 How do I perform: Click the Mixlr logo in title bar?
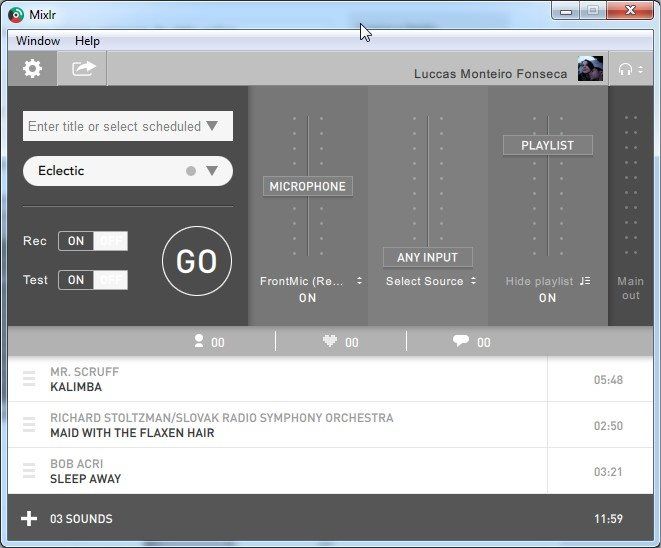click(16, 15)
